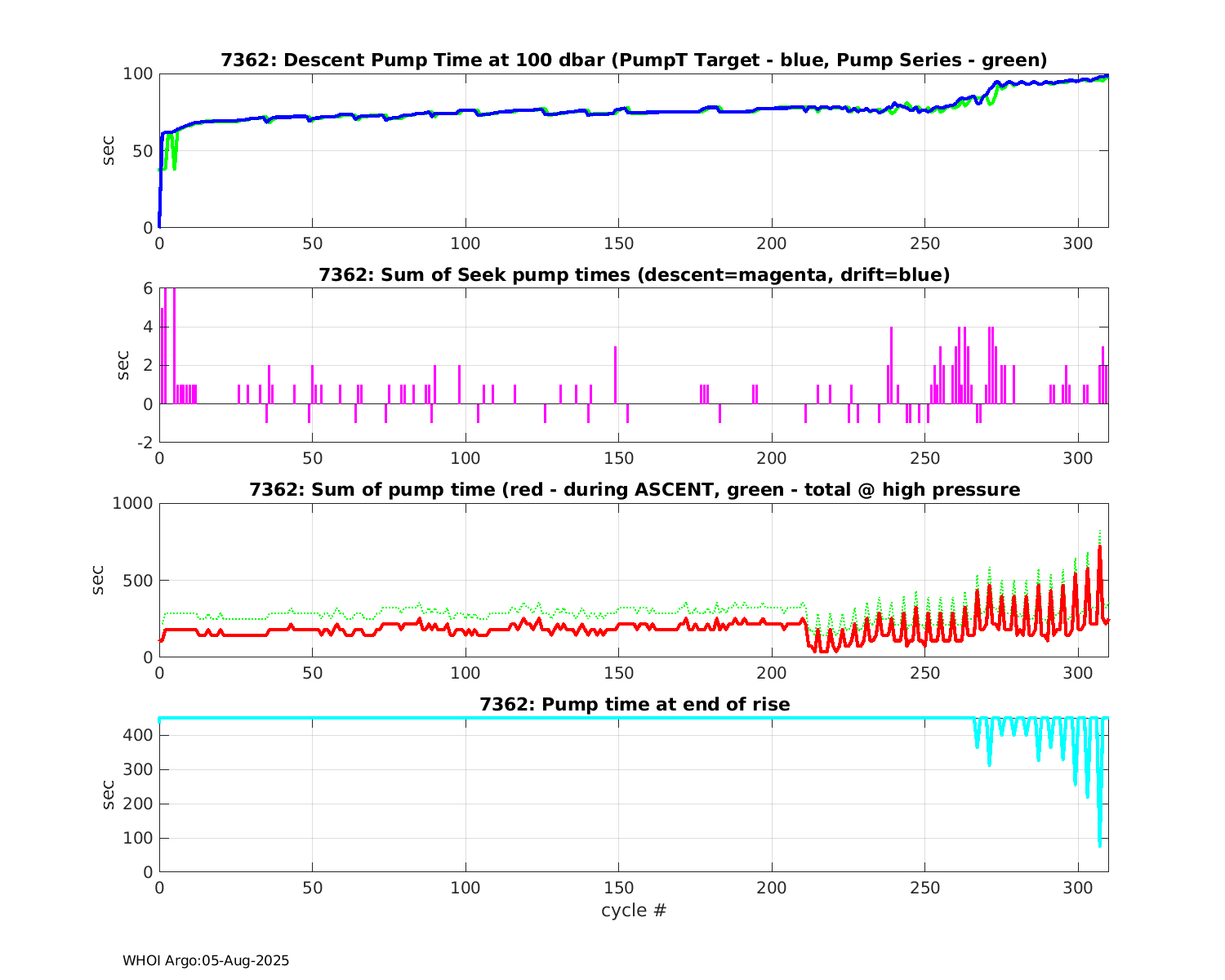Click the 'sec' label of the ascent pump plot
Screen dimensions: 1225x980
pyautogui.click(x=97, y=580)
